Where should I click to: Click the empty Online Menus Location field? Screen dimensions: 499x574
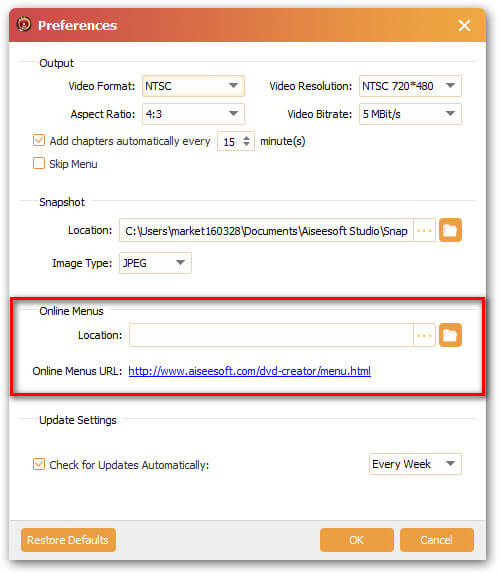[x=271, y=335]
